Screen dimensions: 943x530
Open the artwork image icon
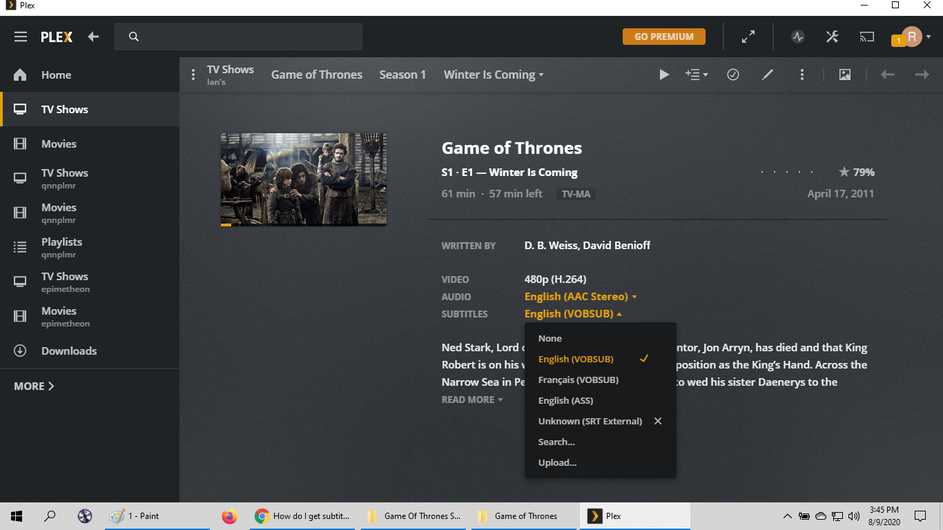coord(845,75)
